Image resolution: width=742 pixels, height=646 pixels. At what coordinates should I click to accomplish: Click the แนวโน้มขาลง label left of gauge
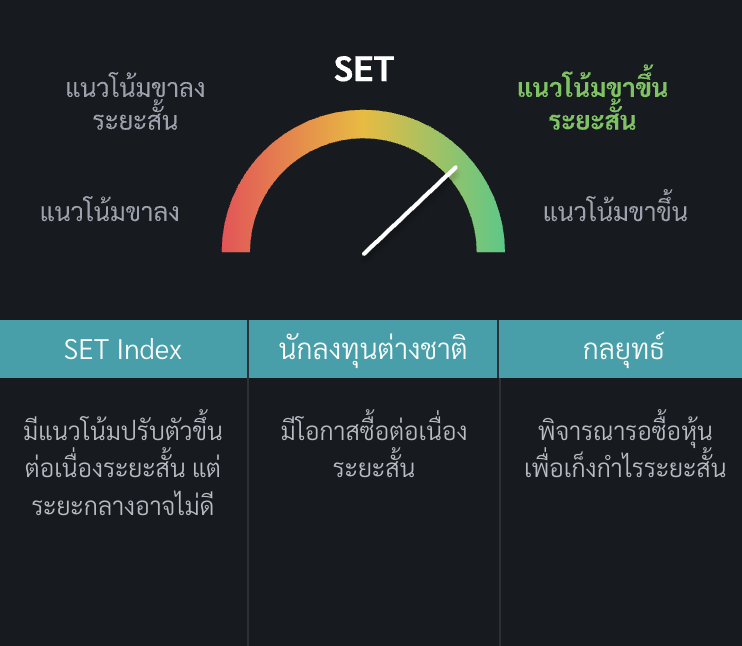[110, 212]
